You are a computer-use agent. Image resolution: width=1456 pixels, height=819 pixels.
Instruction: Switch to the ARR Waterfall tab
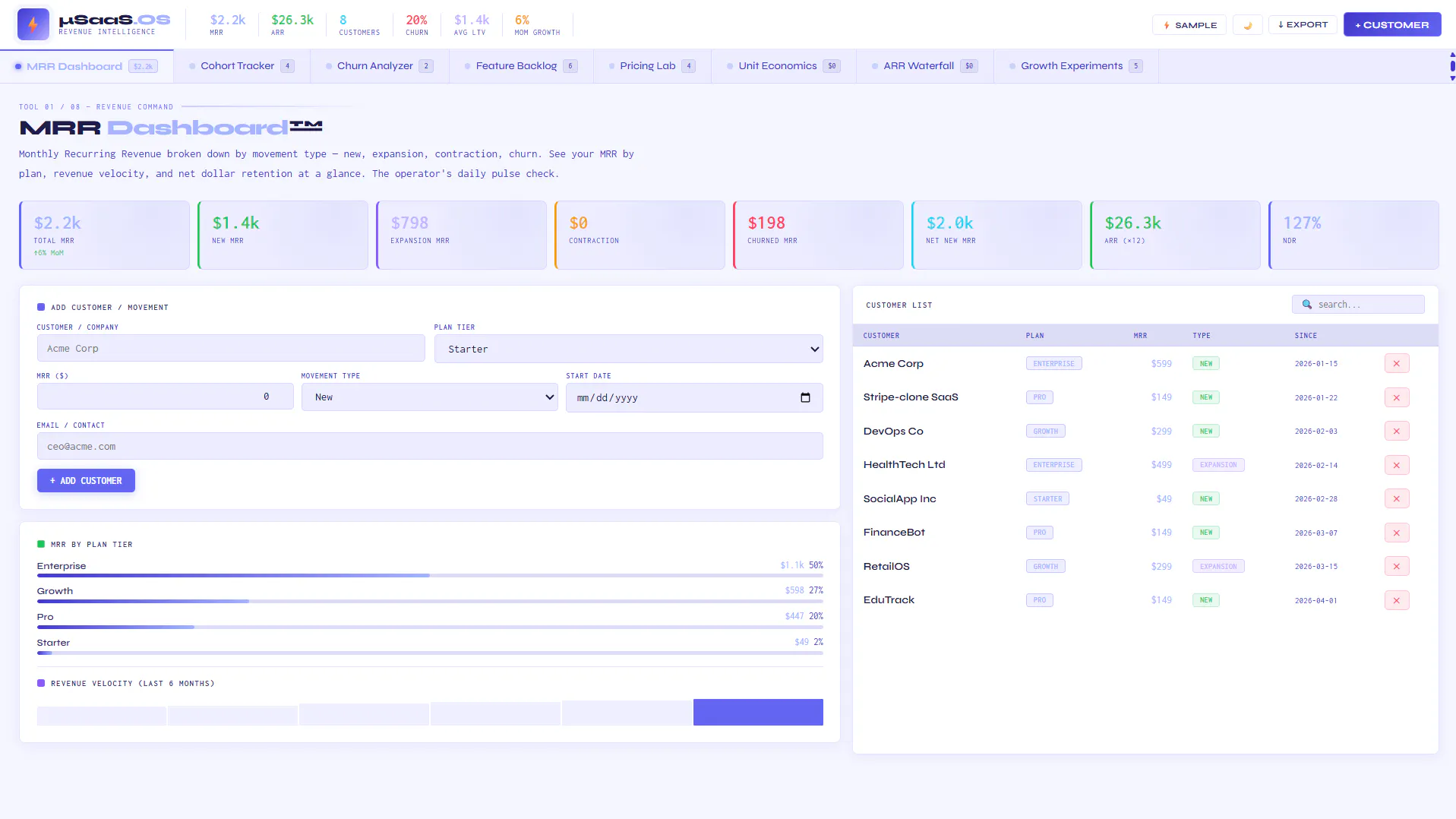click(925, 66)
